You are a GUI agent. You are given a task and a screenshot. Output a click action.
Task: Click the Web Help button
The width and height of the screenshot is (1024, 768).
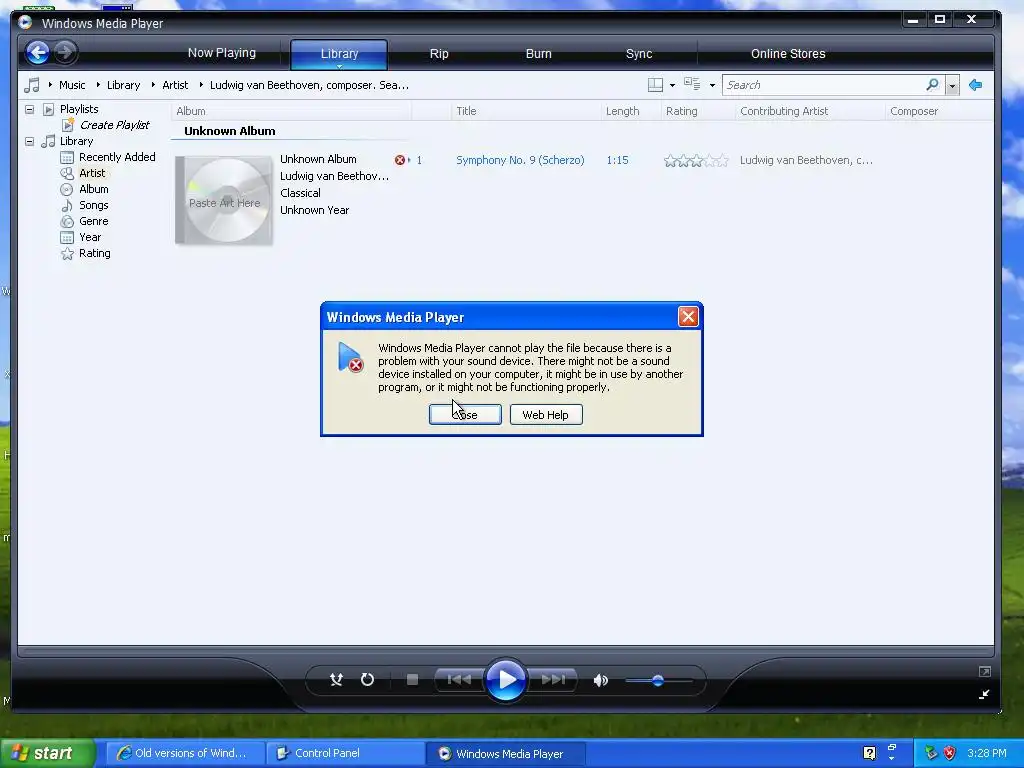tap(546, 415)
